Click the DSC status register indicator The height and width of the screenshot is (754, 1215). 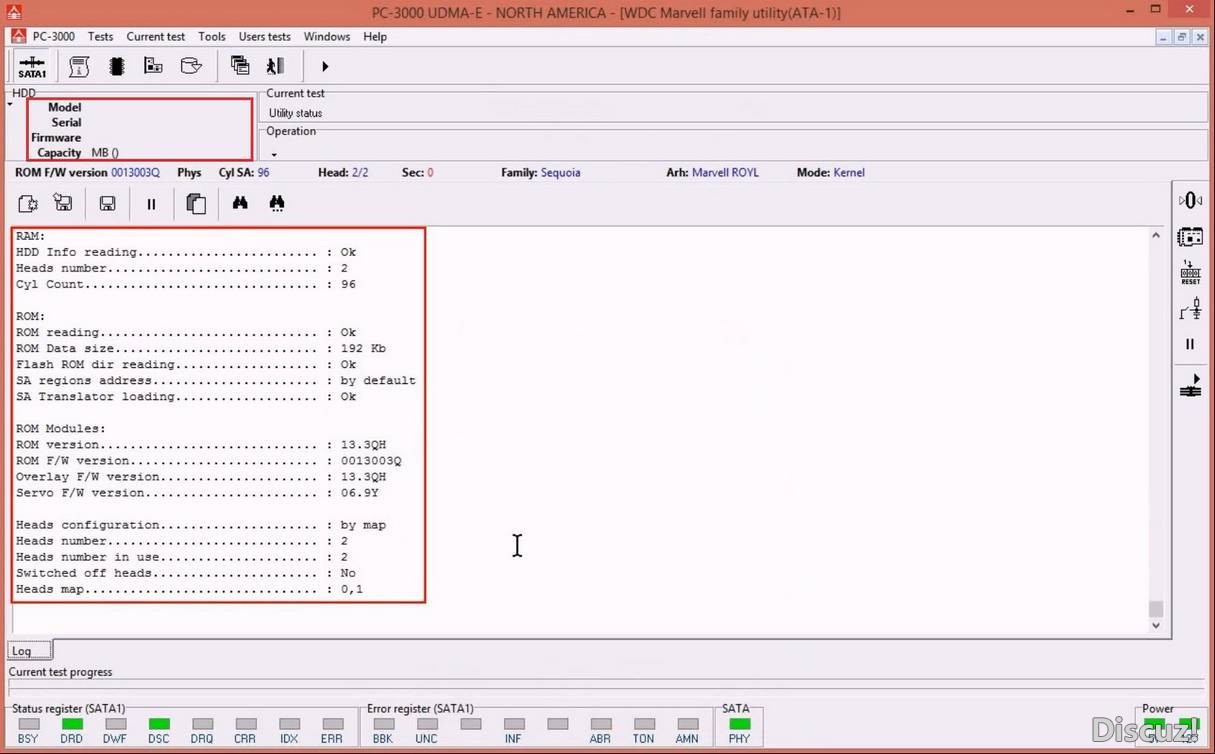coord(159,723)
